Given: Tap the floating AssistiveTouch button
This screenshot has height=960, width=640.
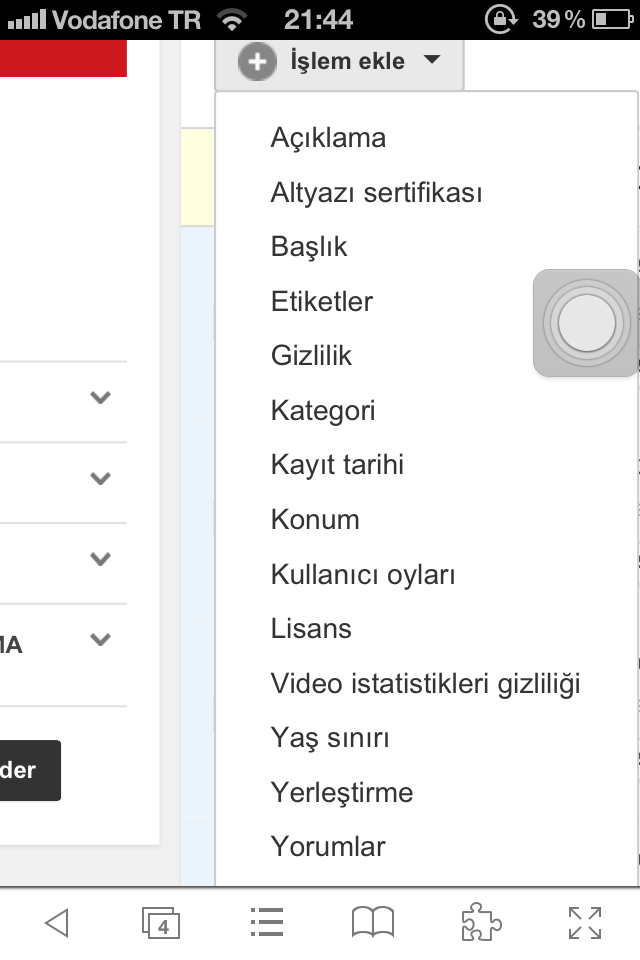Looking at the screenshot, I should tap(586, 324).
